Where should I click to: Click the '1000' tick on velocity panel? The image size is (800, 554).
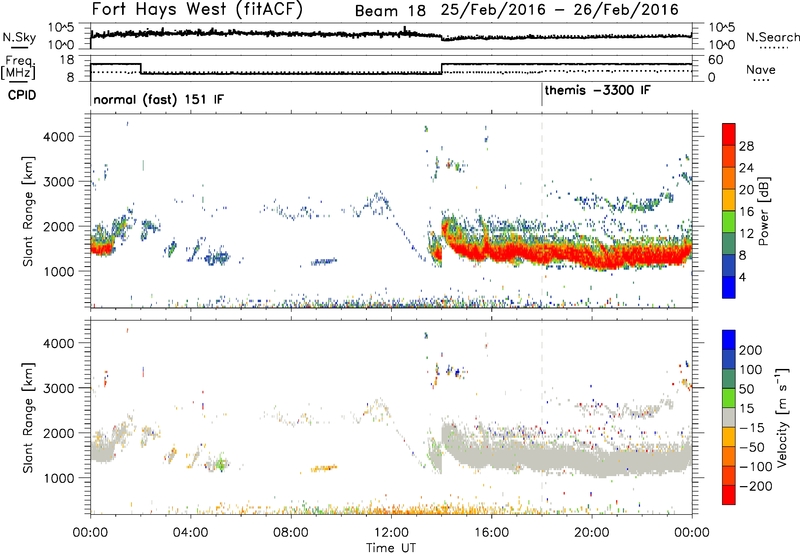point(59,478)
